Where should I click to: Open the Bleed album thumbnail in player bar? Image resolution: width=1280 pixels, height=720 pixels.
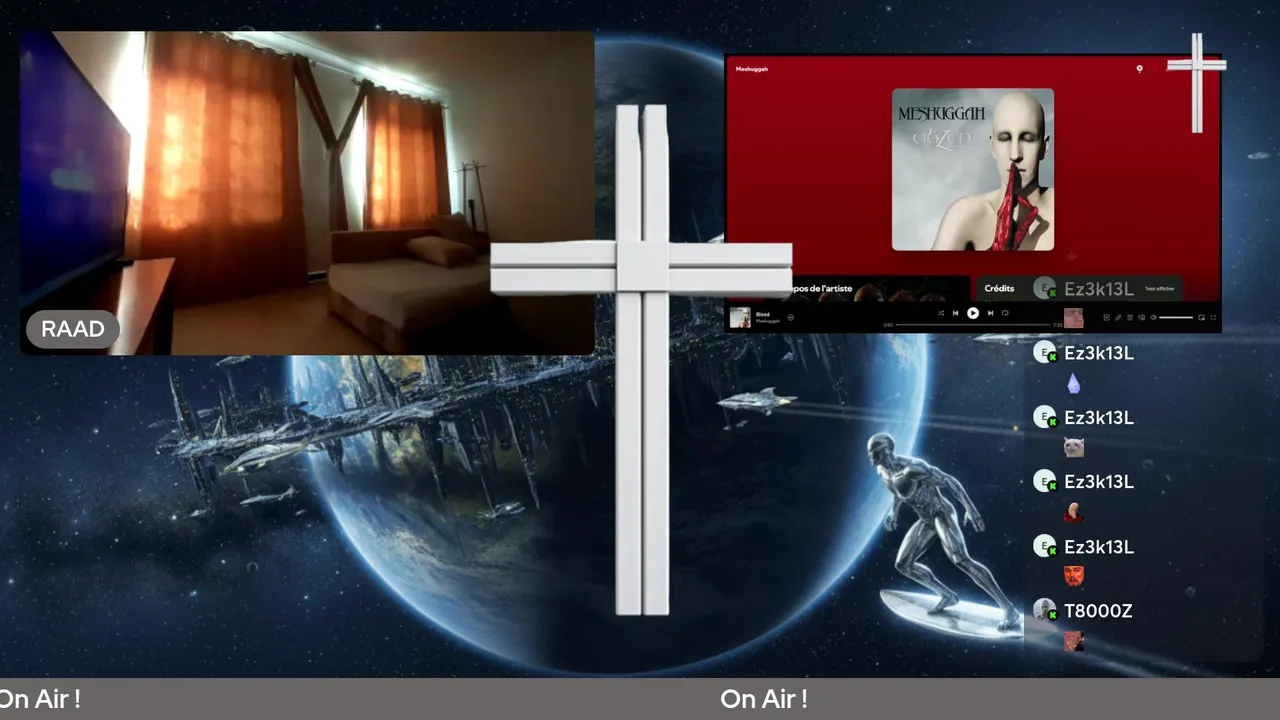(740, 318)
